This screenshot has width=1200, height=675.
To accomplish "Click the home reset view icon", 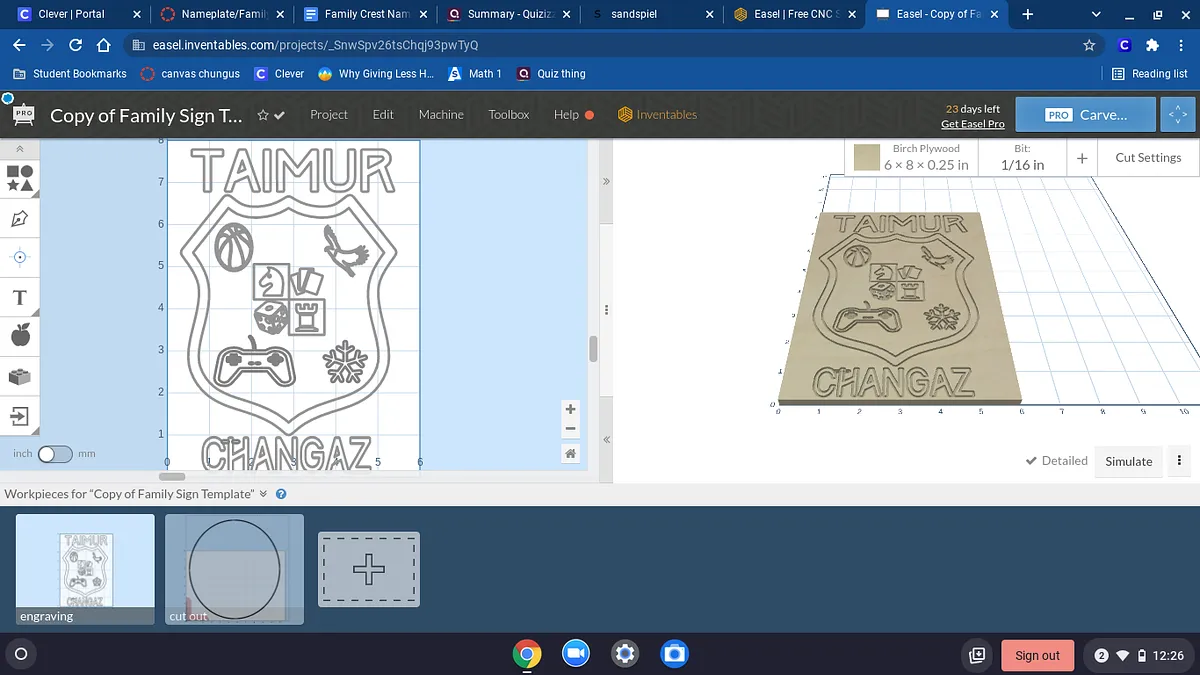I will (x=570, y=454).
